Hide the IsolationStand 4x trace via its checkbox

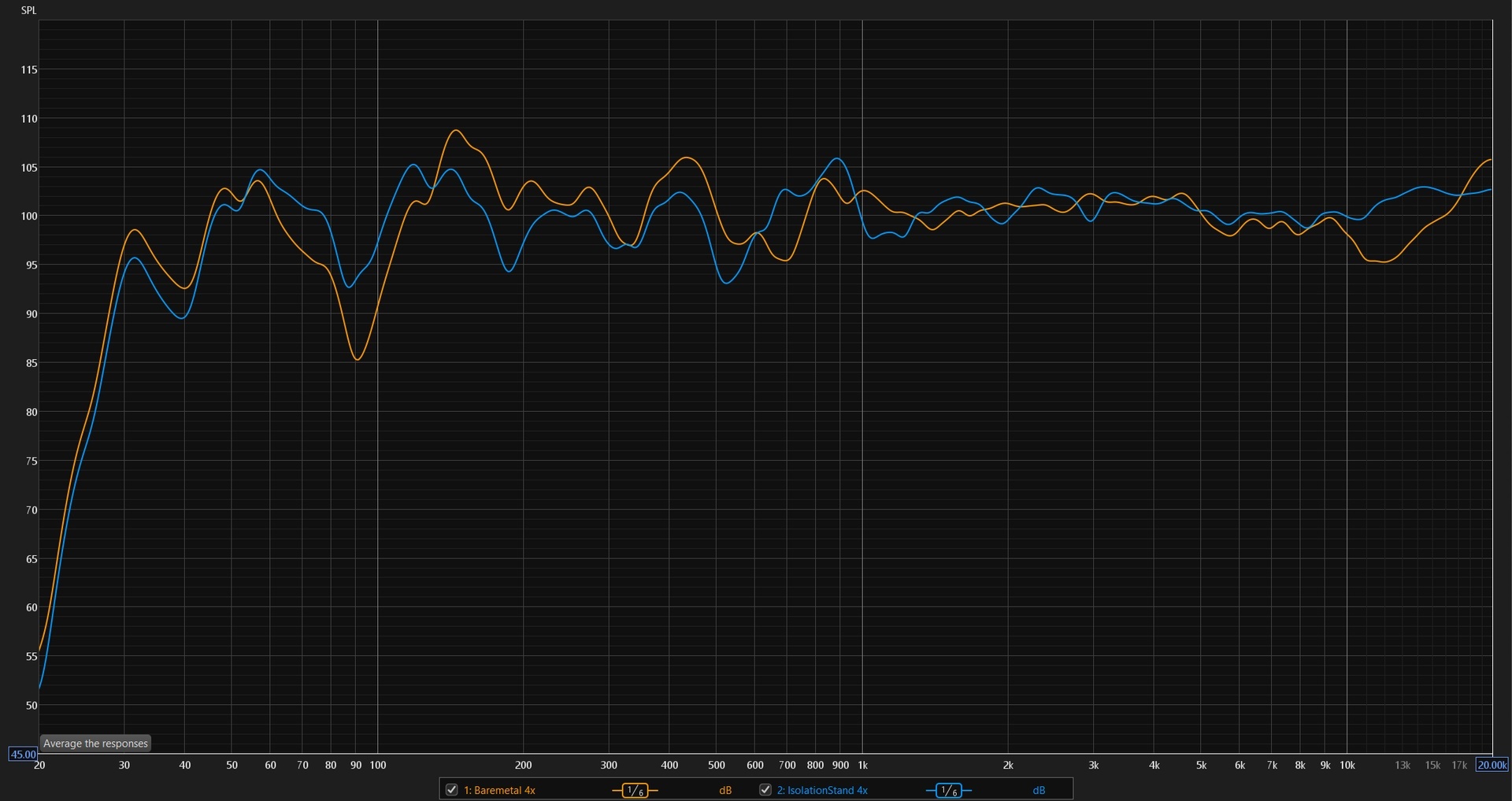[x=765, y=789]
